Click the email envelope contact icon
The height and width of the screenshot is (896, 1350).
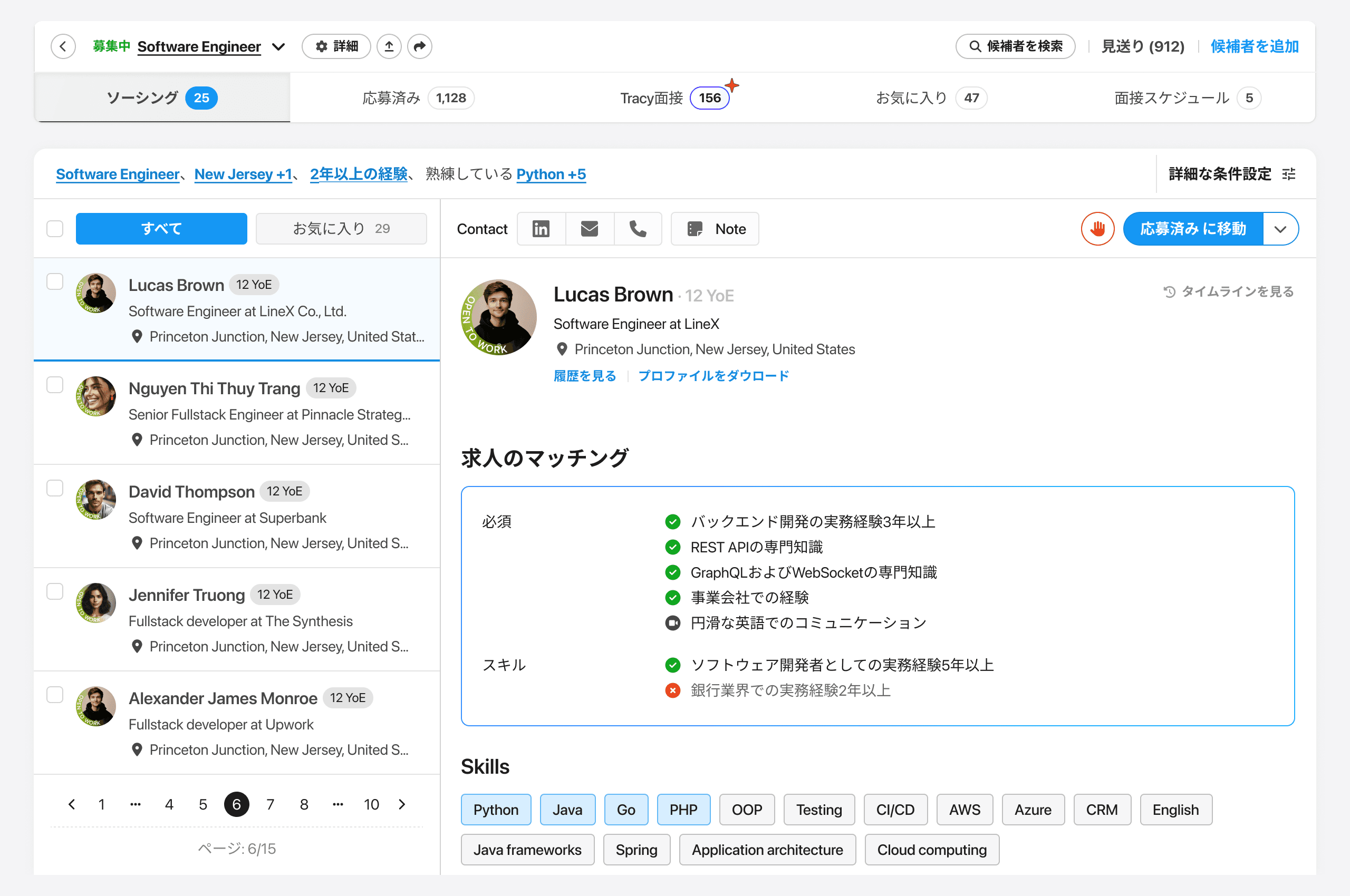pyautogui.click(x=589, y=229)
